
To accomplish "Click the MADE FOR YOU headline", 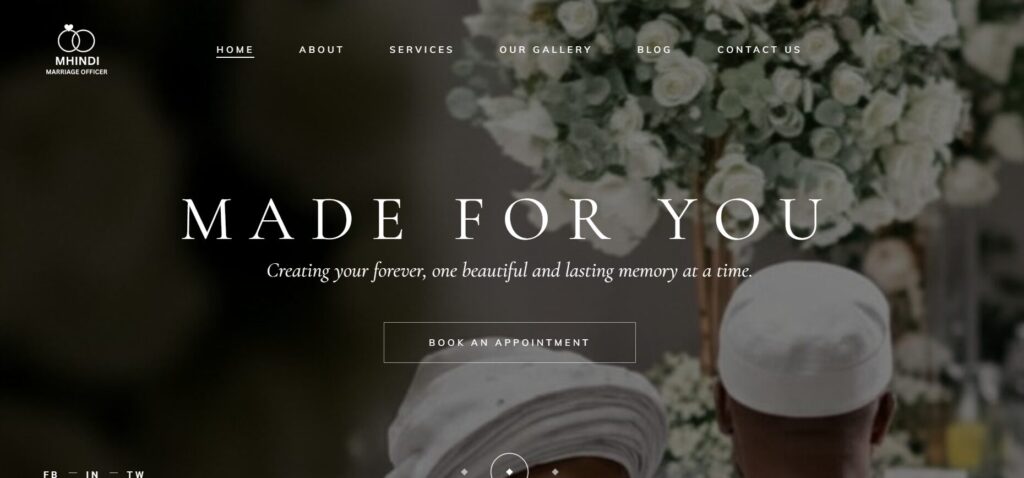I will 502,219.
